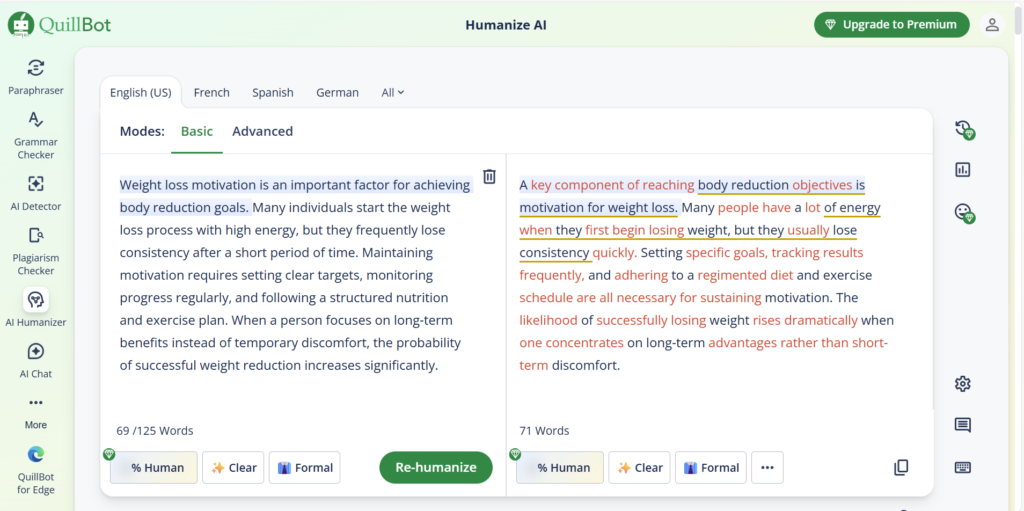Select the French language tab
Screen dimensions: 1024x511
[x=211, y=93]
